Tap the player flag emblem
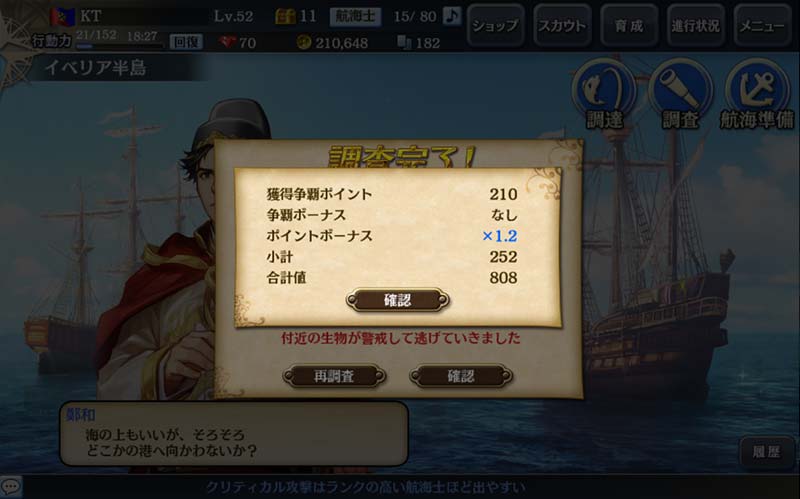This screenshot has width=800, height=499. point(63,16)
